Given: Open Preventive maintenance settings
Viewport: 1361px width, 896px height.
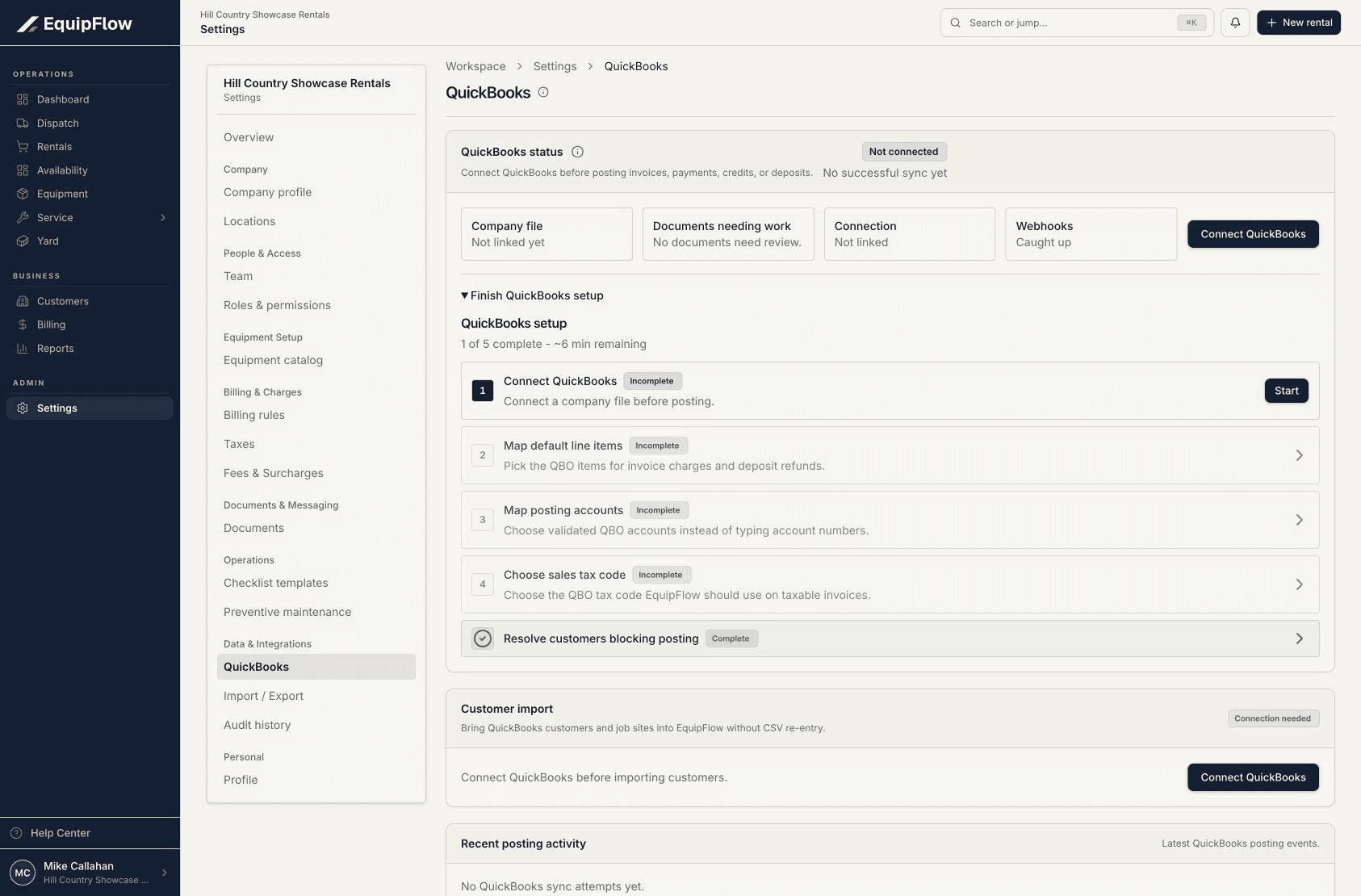Looking at the screenshot, I should [x=316, y=612].
